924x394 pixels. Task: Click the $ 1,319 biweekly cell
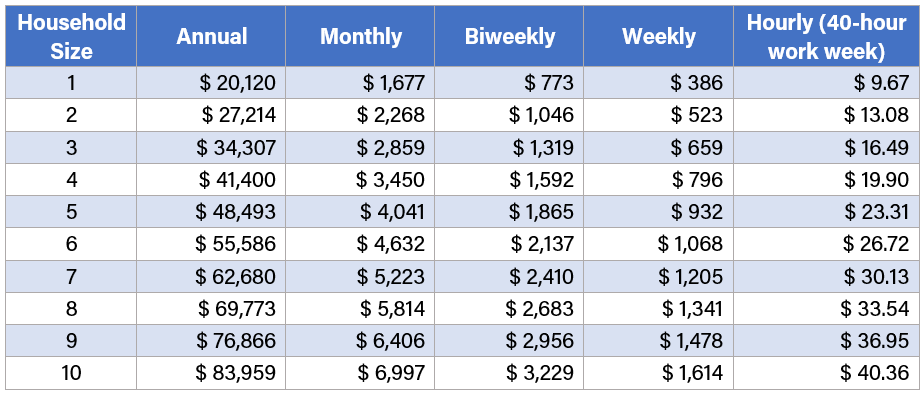click(x=509, y=147)
